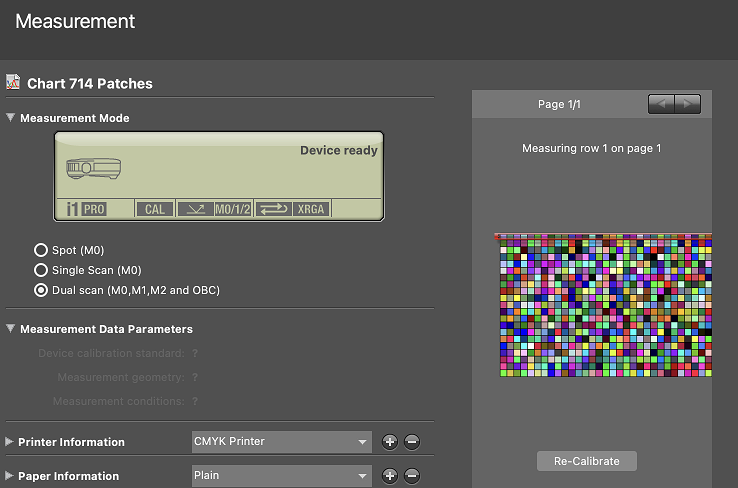Open the CMYK Printer dropdown
The image size is (738, 488).
(281, 442)
